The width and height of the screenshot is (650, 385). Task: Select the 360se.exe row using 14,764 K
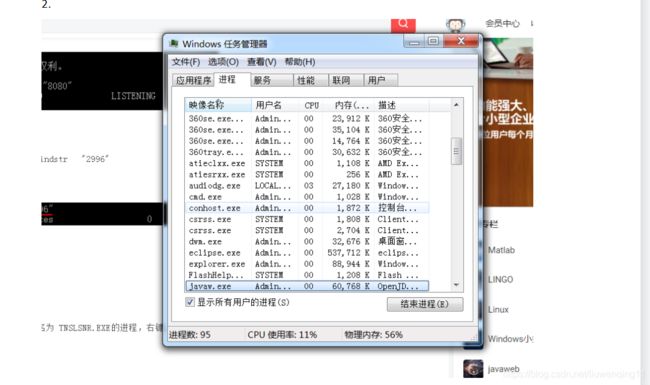point(307,141)
